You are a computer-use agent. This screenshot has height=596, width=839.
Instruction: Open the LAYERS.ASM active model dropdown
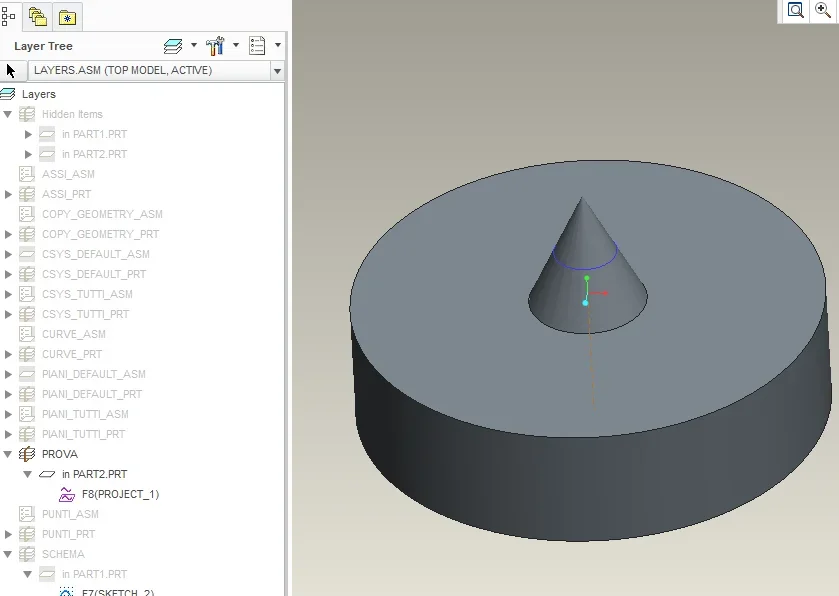(156, 71)
